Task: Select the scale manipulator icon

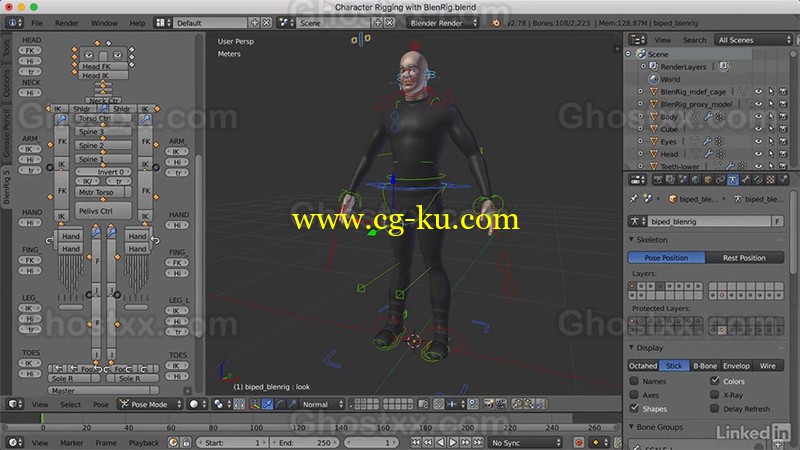Action: pyautogui.click(x=292, y=404)
